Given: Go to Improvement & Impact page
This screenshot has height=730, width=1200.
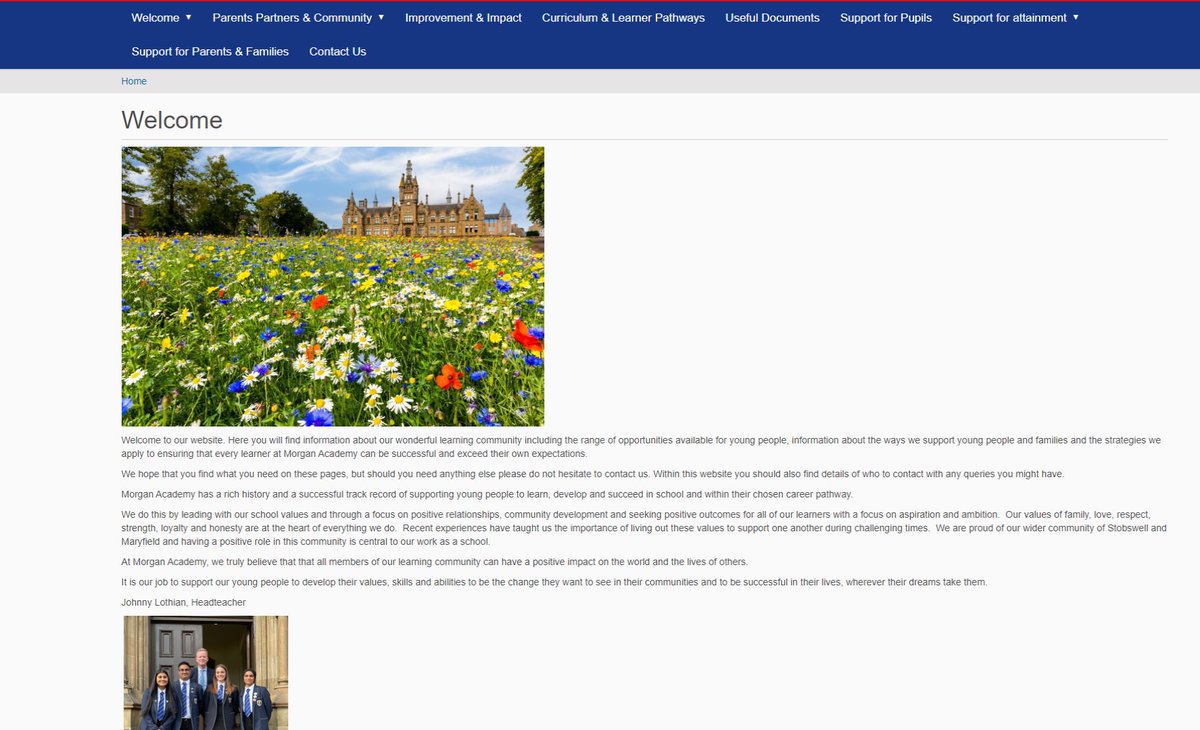Looking at the screenshot, I should click(x=463, y=18).
